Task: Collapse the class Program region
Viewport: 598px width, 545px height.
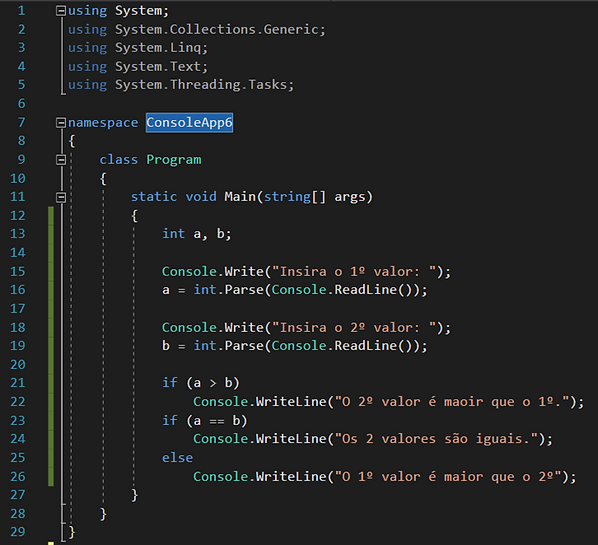Action: pos(61,160)
